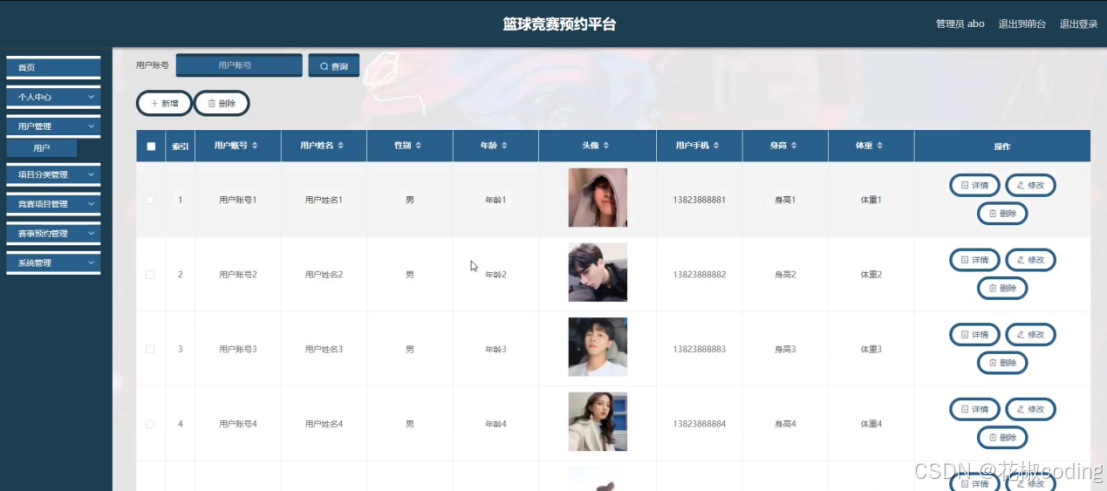The height and width of the screenshot is (491, 1107).
Task: Click phone number 13823888881
Action: point(699,200)
